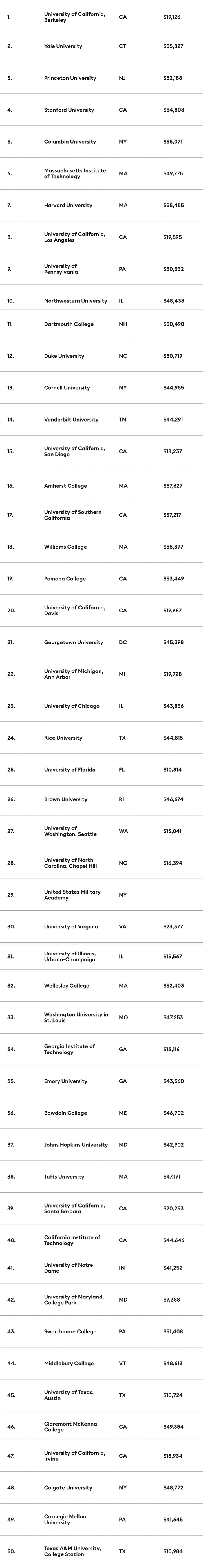203x1568 pixels.
Task: Click the Johns Hopkins University link
Action: [76, 1145]
